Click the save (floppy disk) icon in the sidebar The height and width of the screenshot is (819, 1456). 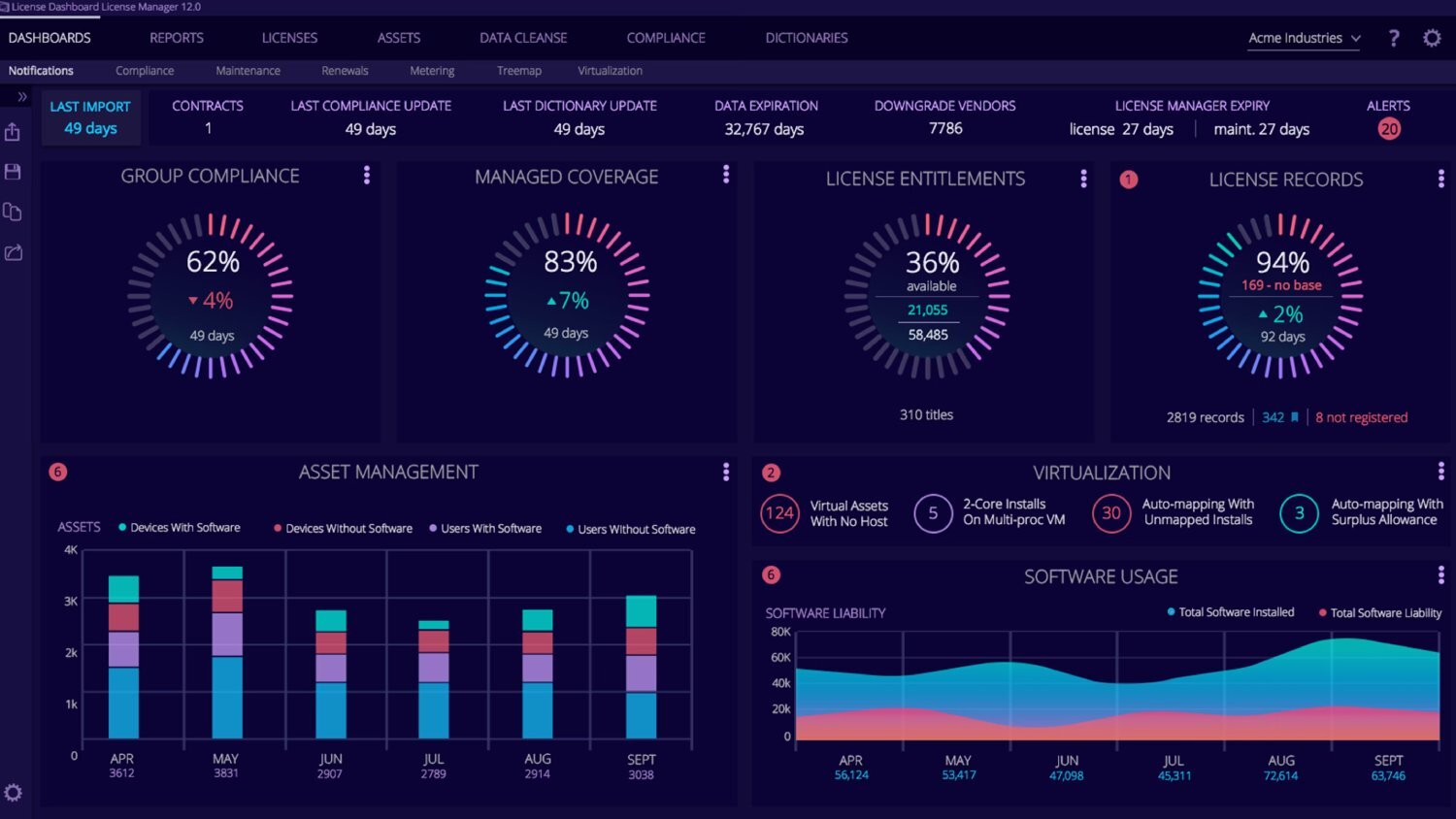click(x=13, y=171)
